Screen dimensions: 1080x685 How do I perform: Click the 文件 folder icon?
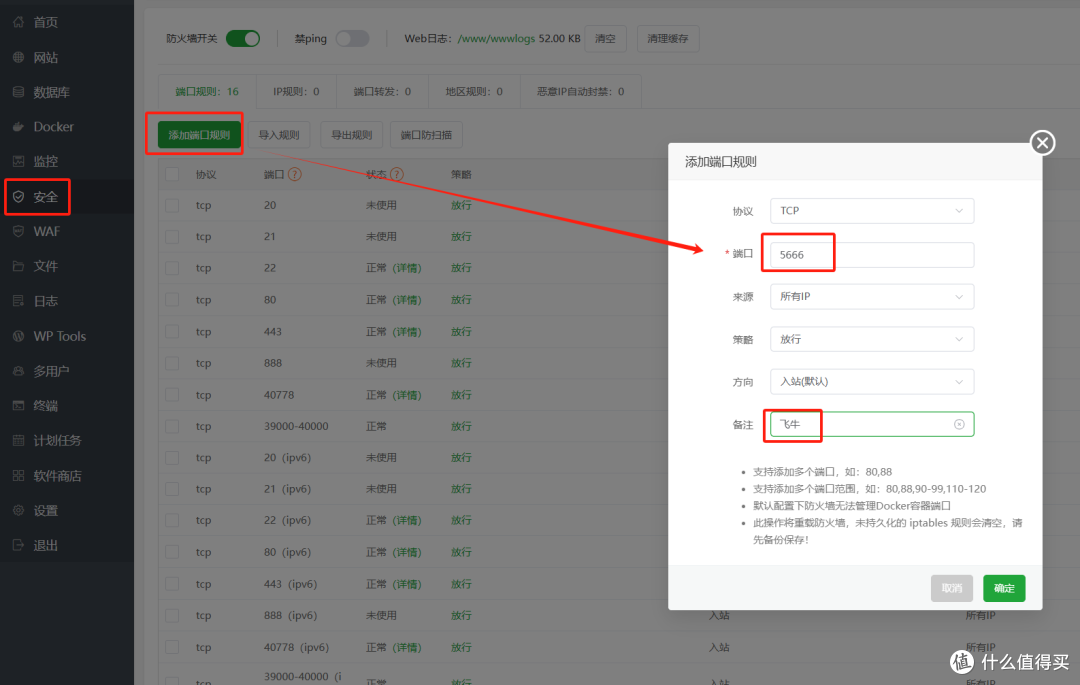(19, 266)
